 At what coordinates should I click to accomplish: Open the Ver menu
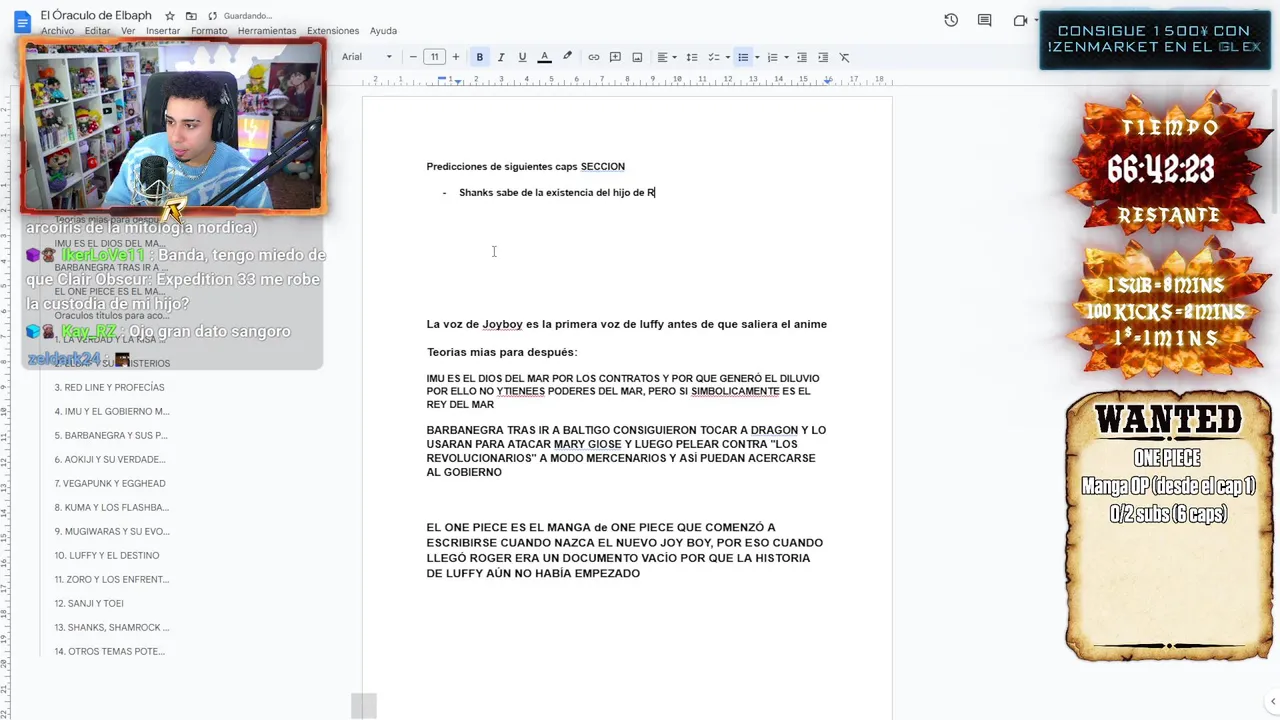tap(128, 31)
